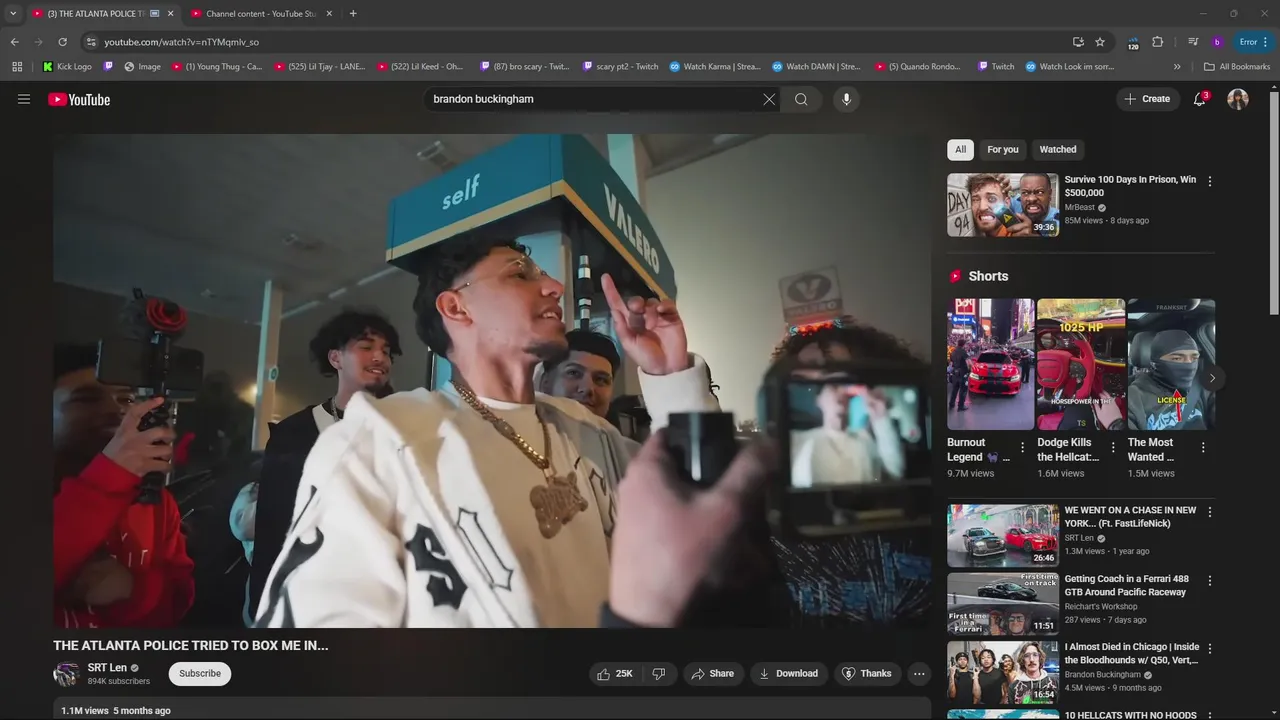
Task: Open the Chrome profile icon
Action: (x=1217, y=42)
